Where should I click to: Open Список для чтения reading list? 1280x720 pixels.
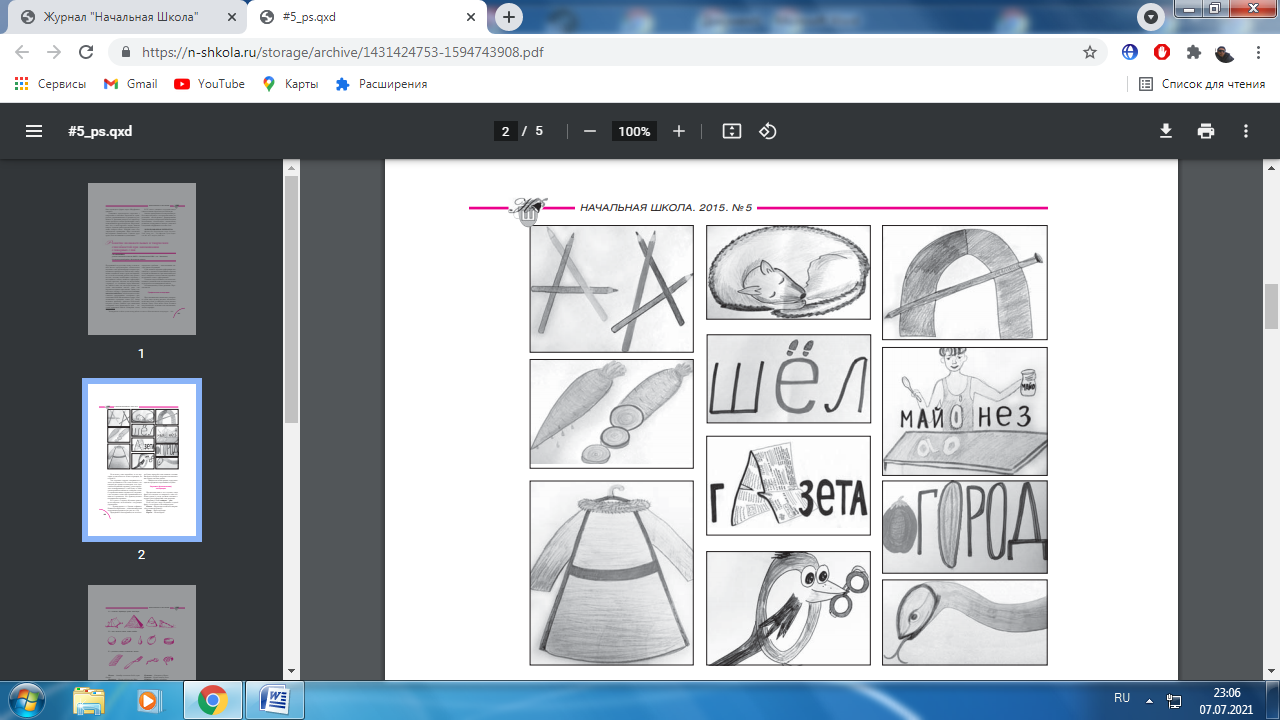pyautogui.click(x=1203, y=84)
